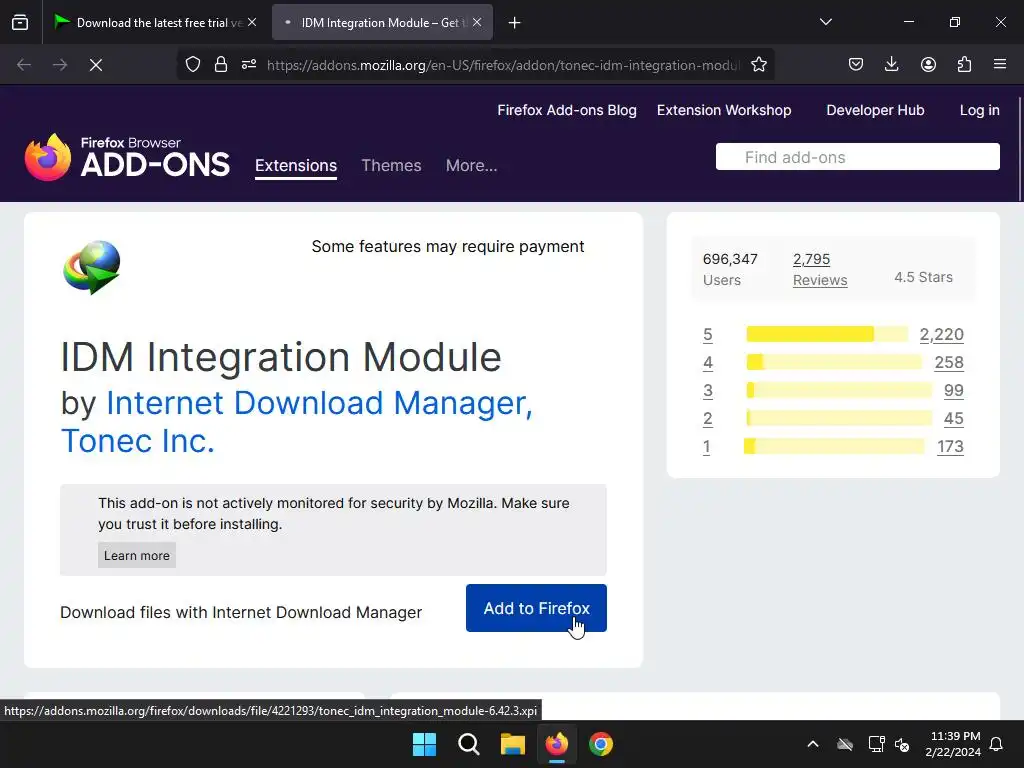
Task: Show hidden system tray icons
Action: [x=813, y=744]
